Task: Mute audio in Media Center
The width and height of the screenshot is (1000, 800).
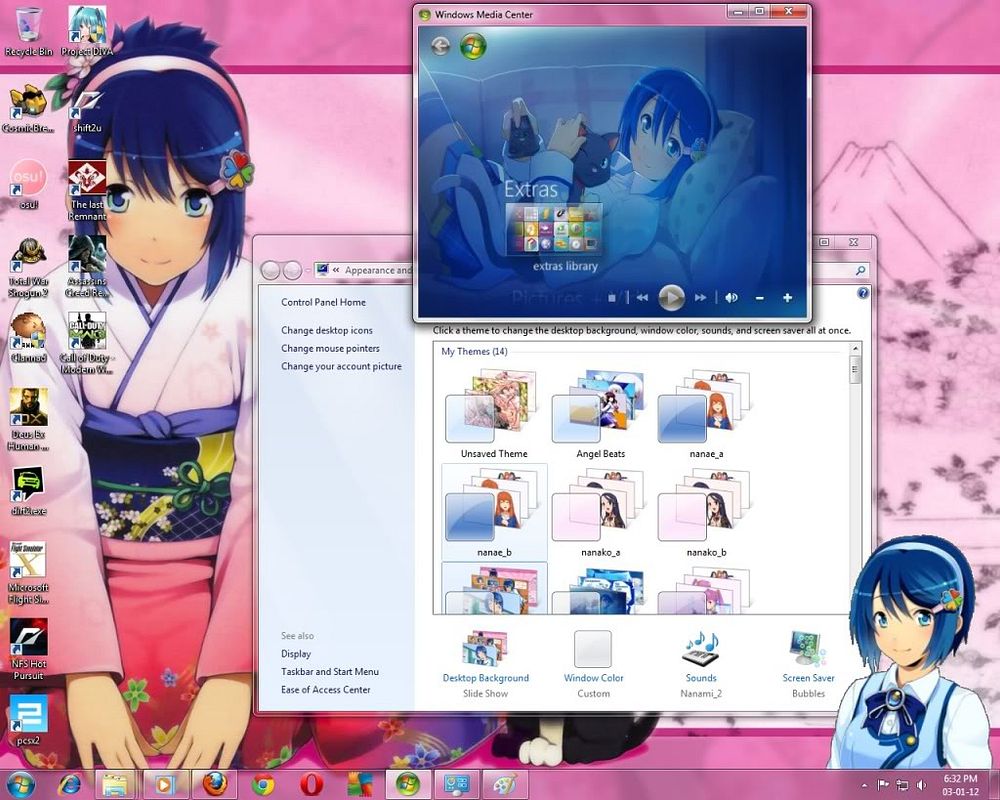Action: click(732, 297)
